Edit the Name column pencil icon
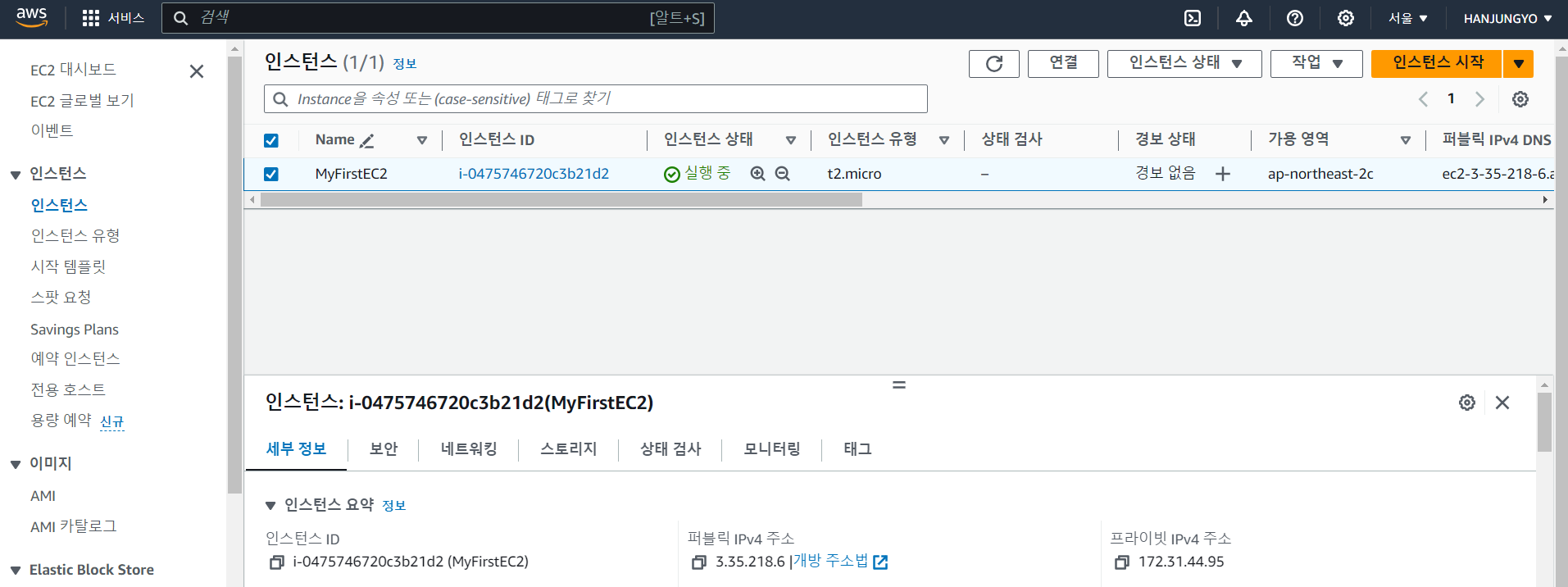1568x587 pixels. click(366, 140)
